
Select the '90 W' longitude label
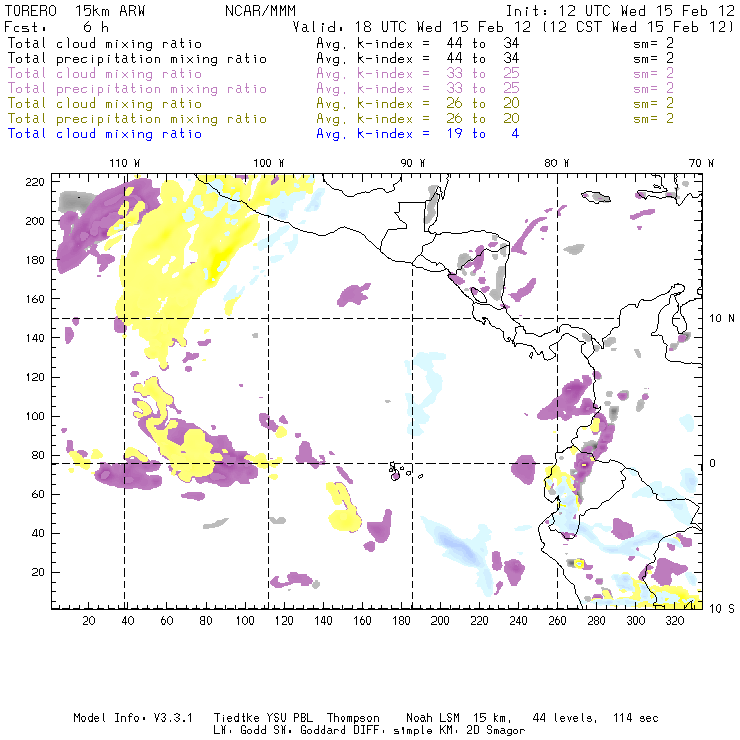(x=413, y=163)
